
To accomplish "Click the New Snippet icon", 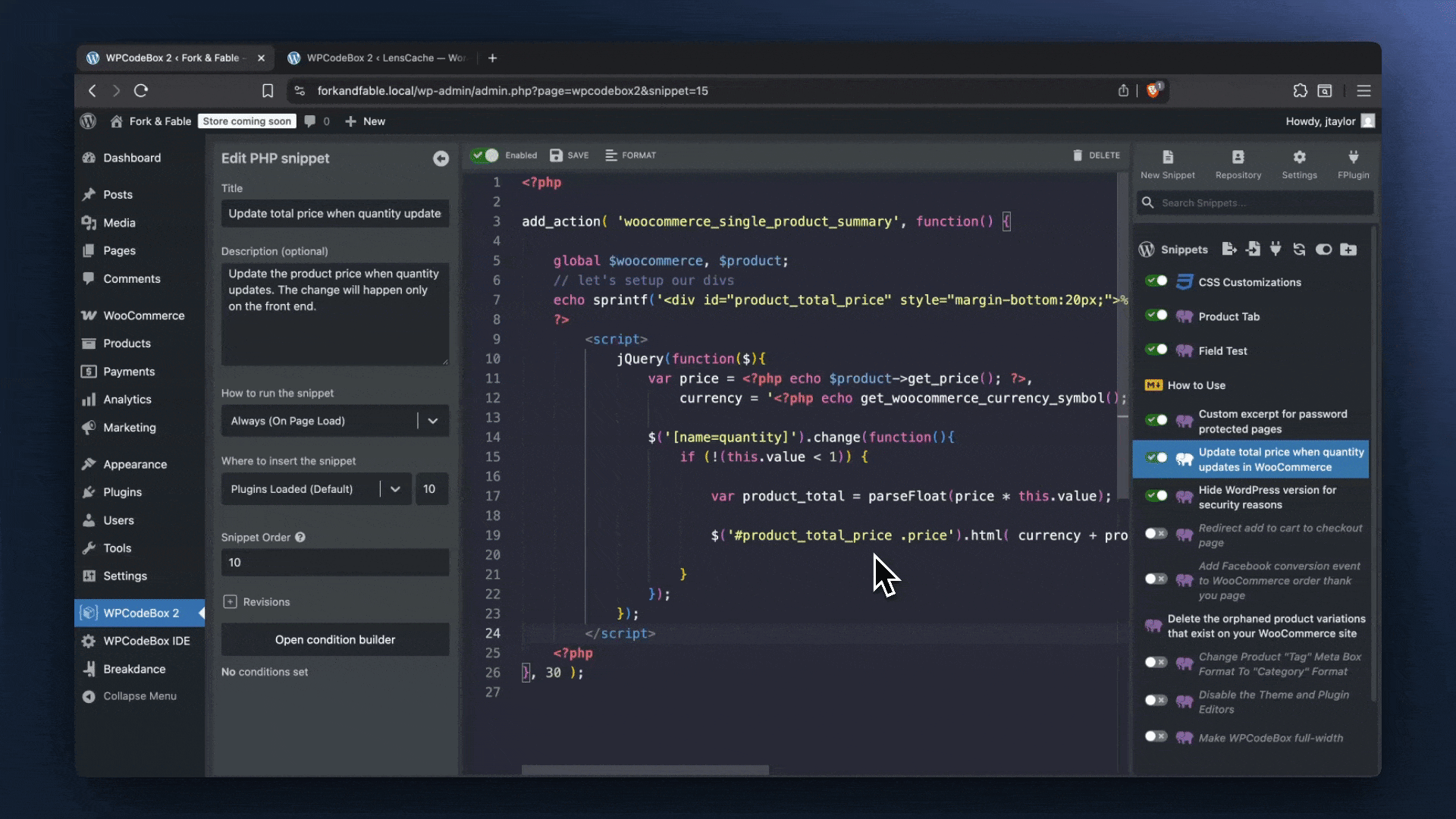I will point(1168,157).
